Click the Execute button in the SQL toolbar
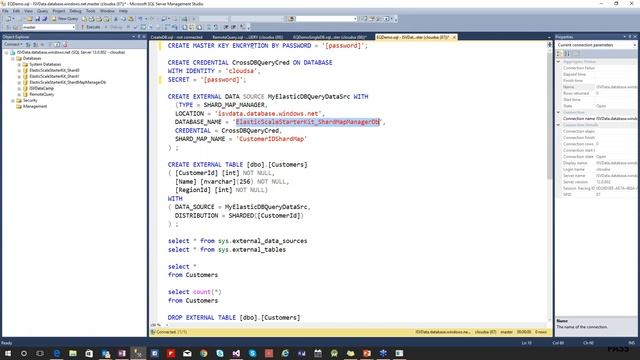This screenshot has width=640, height=360. 90,27
